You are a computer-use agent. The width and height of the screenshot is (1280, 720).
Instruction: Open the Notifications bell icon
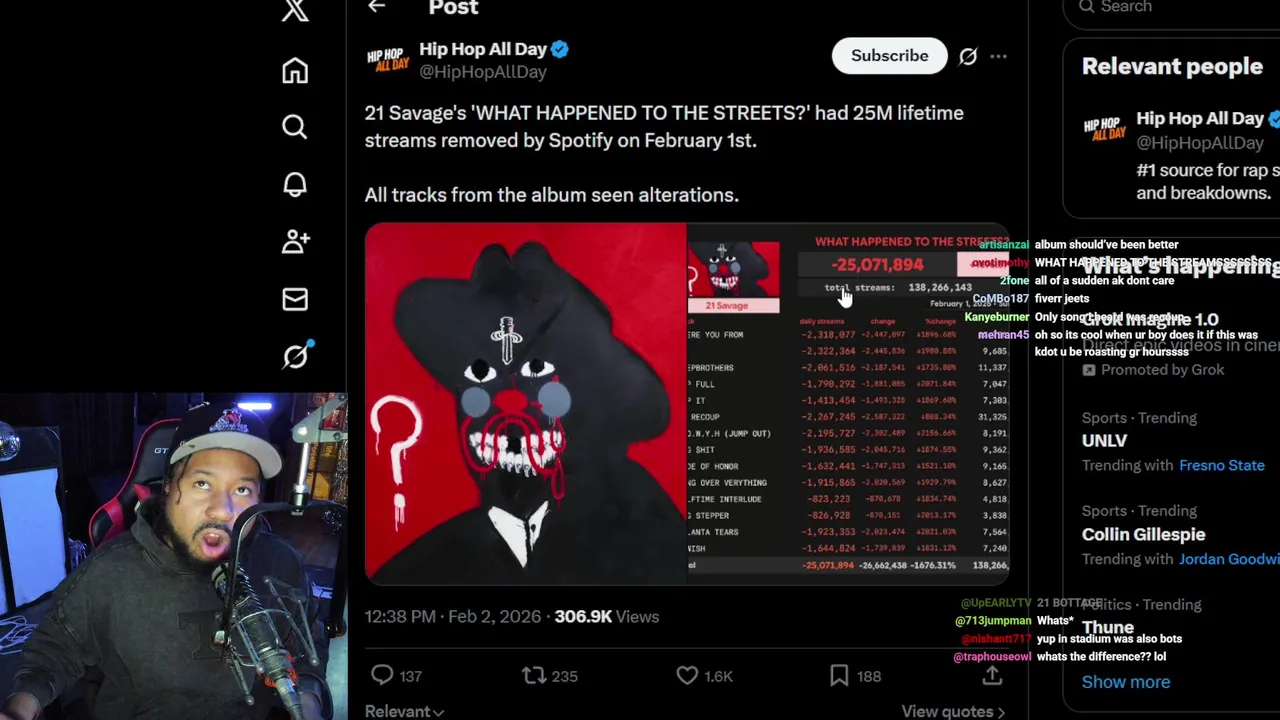tap(295, 184)
